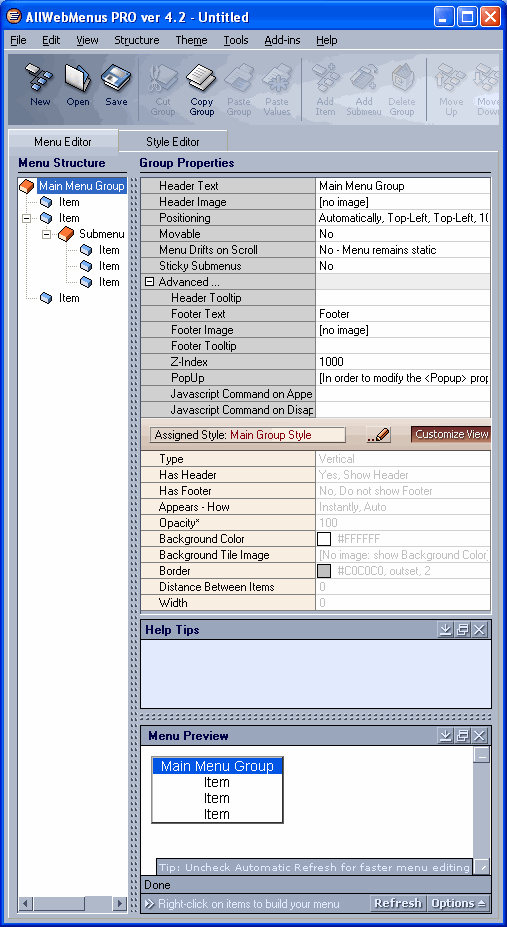
Task: Click the Has Header property row
Action: coord(316,475)
